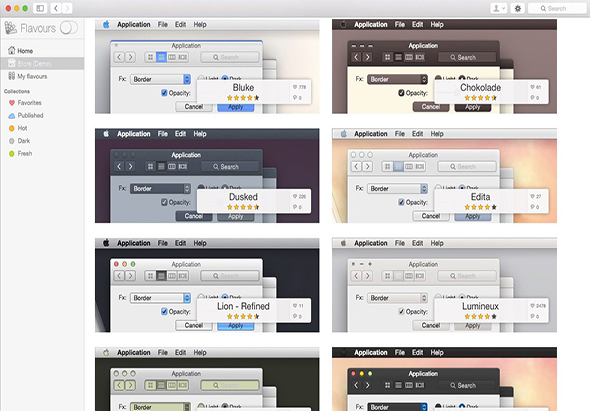
Task: Open the Border dropdown in Lion - Refined preview
Action: click(160, 298)
